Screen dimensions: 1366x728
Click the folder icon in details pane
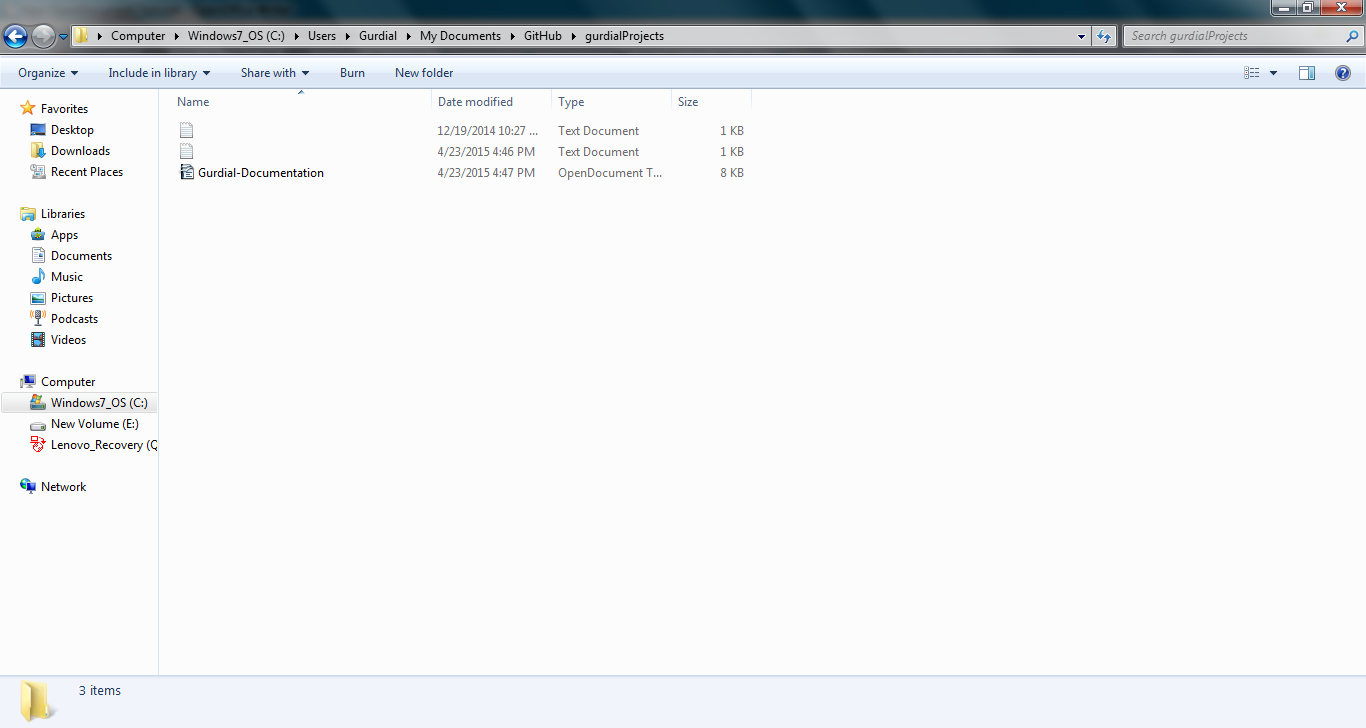(x=38, y=700)
